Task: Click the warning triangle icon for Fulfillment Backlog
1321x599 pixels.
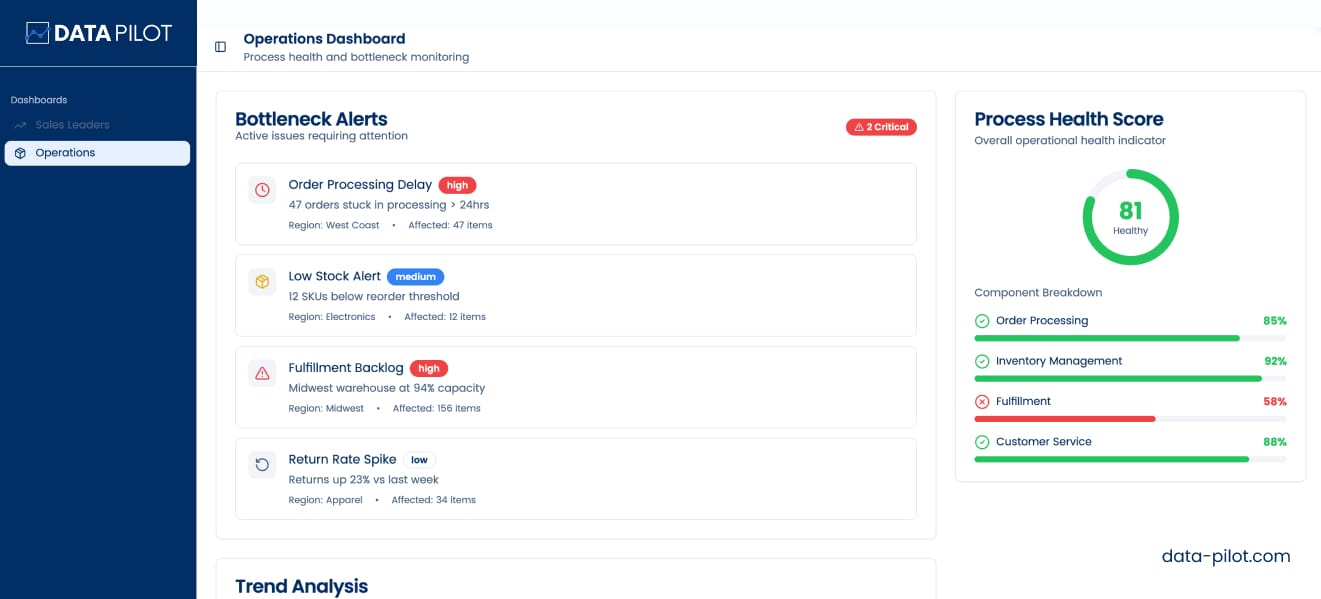Action: (x=262, y=373)
